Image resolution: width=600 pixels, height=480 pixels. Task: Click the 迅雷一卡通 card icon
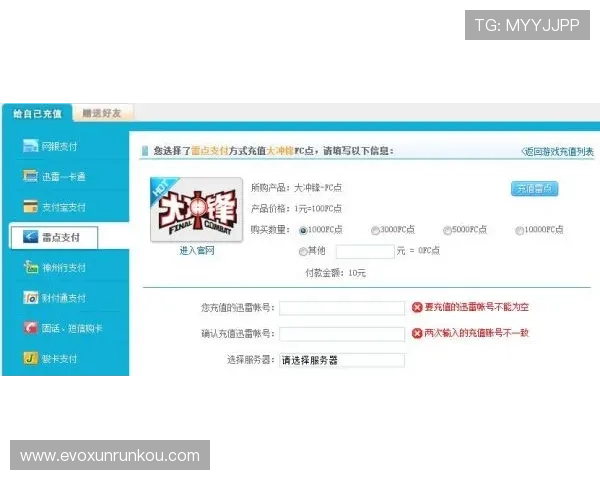pos(31,176)
